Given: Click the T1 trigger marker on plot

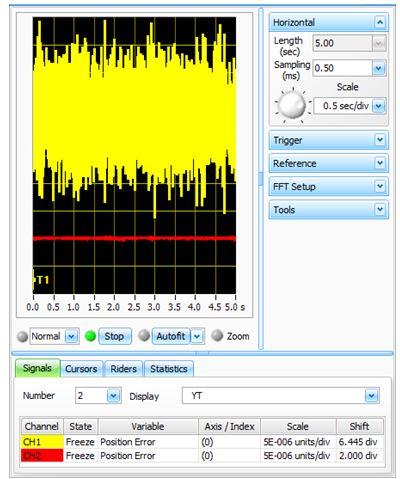Looking at the screenshot, I should tap(41, 279).
